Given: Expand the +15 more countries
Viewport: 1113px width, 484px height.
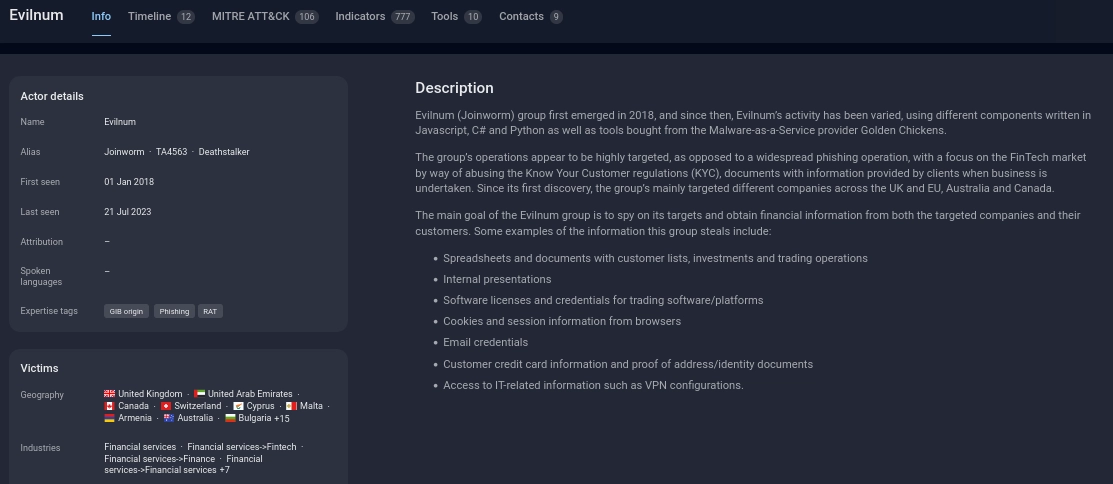Looking at the screenshot, I should pyautogui.click(x=282, y=419).
